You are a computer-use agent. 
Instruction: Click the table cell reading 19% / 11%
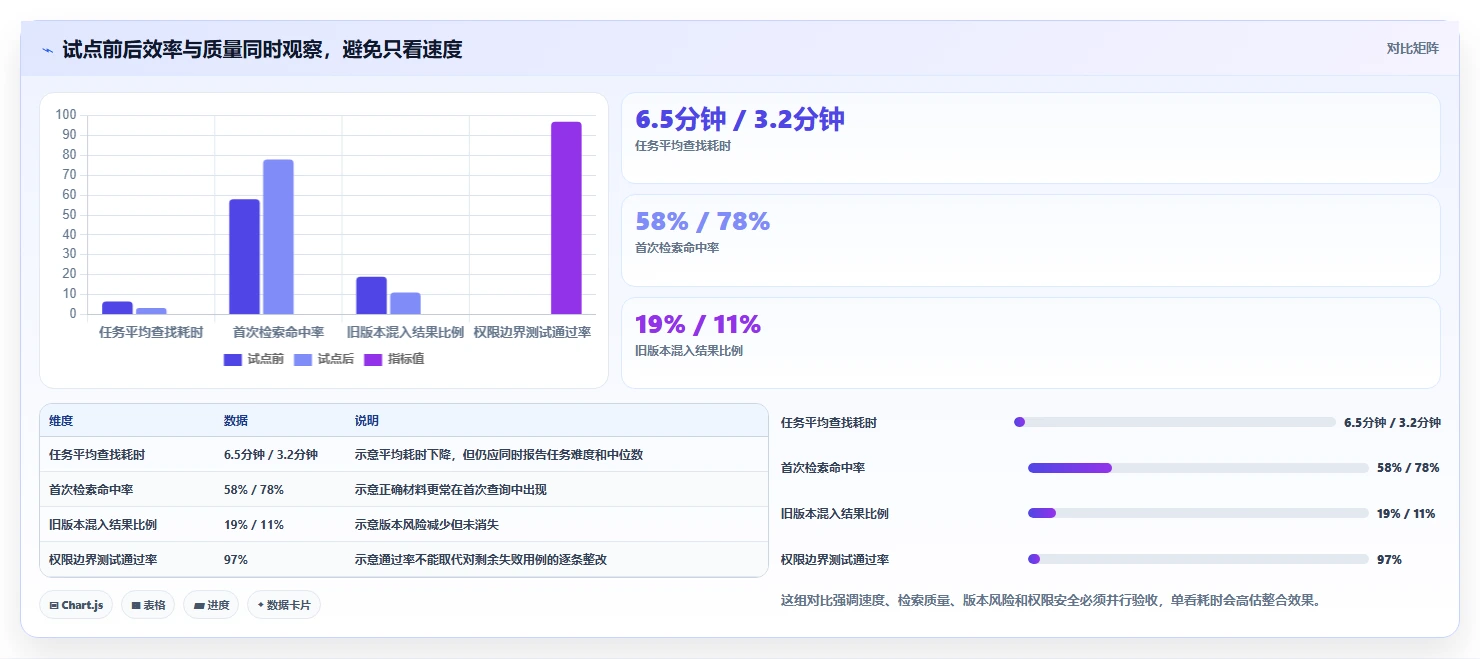tap(254, 525)
